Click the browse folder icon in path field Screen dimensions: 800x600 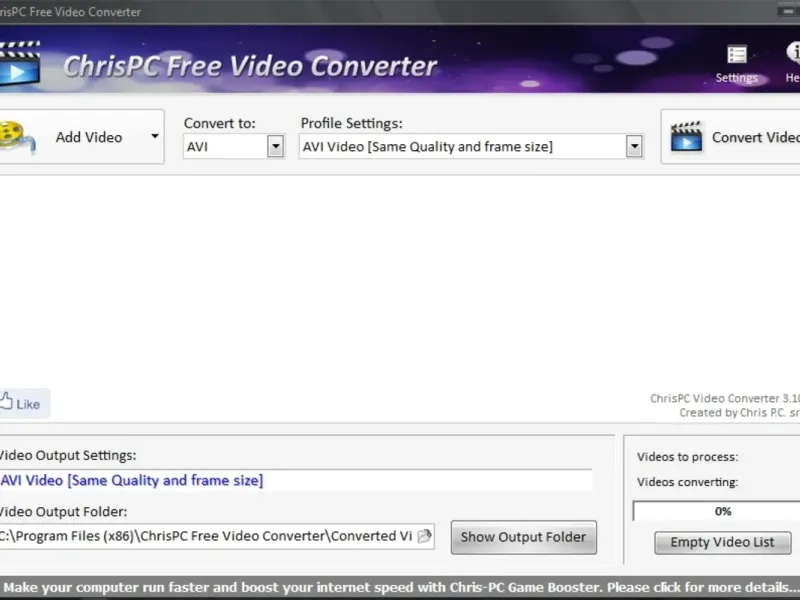pyautogui.click(x=424, y=536)
